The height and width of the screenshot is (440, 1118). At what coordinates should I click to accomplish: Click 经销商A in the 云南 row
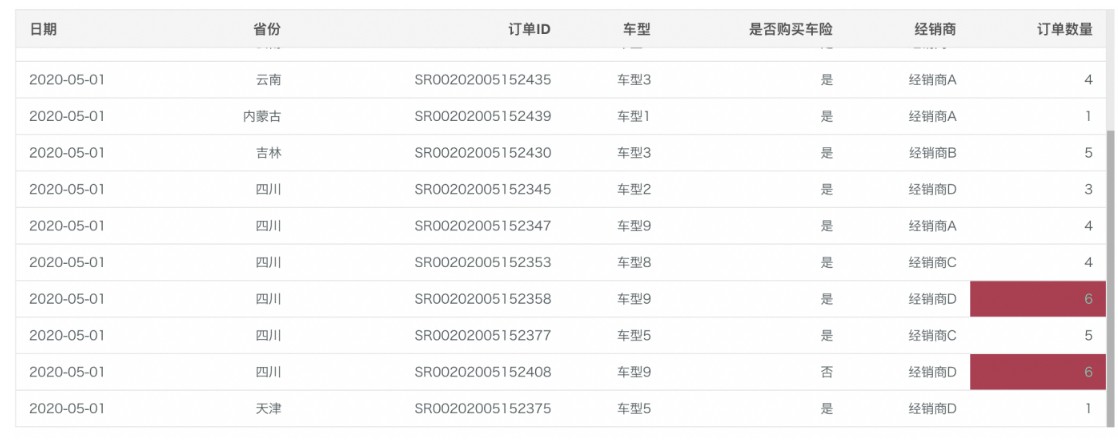tap(933, 80)
